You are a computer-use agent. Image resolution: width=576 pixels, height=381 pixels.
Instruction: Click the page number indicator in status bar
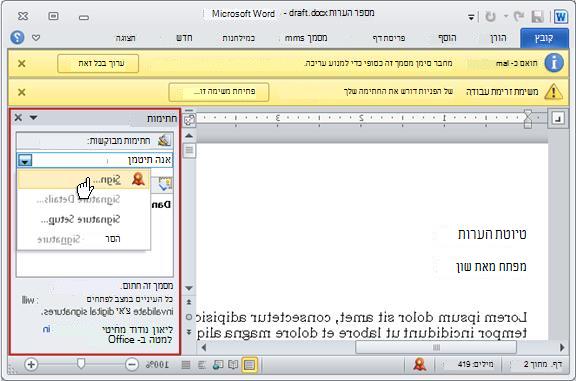pyautogui.click(x=543, y=364)
